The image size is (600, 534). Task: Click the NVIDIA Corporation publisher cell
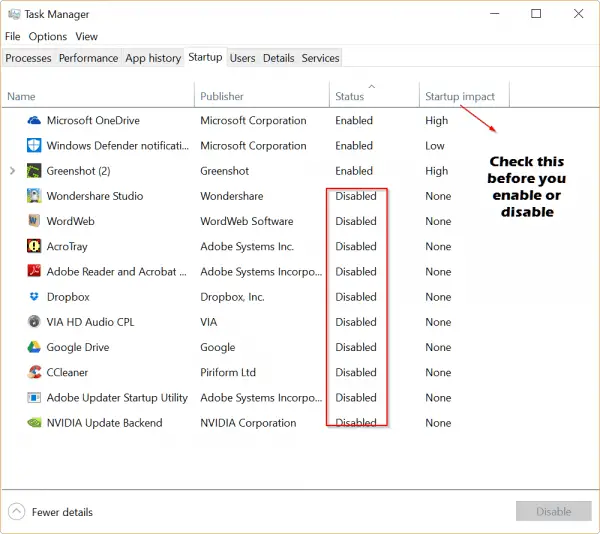248,423
